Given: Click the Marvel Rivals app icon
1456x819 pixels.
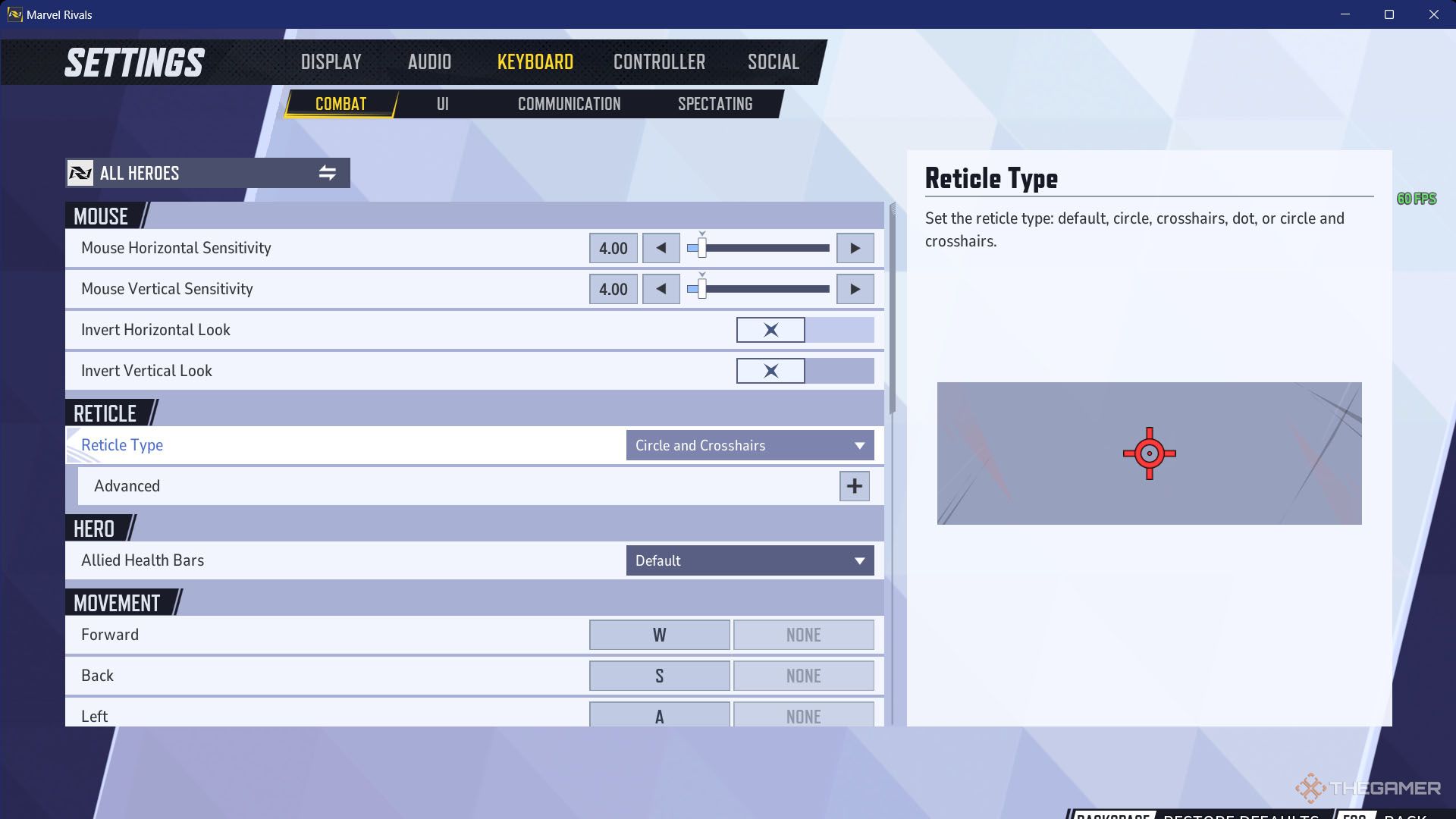Looking at the screenshot, I should pyautogui.click(x=12, y=14).
